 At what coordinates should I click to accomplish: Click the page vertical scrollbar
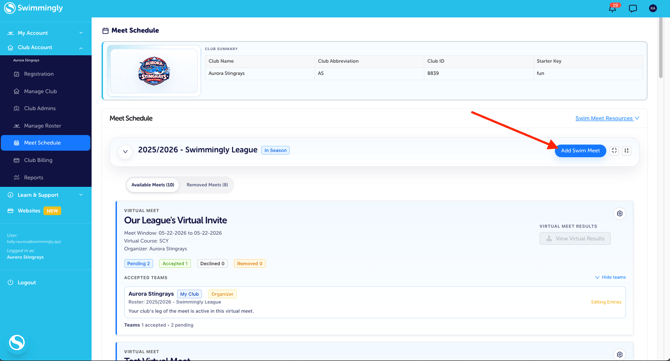point(661,47)
